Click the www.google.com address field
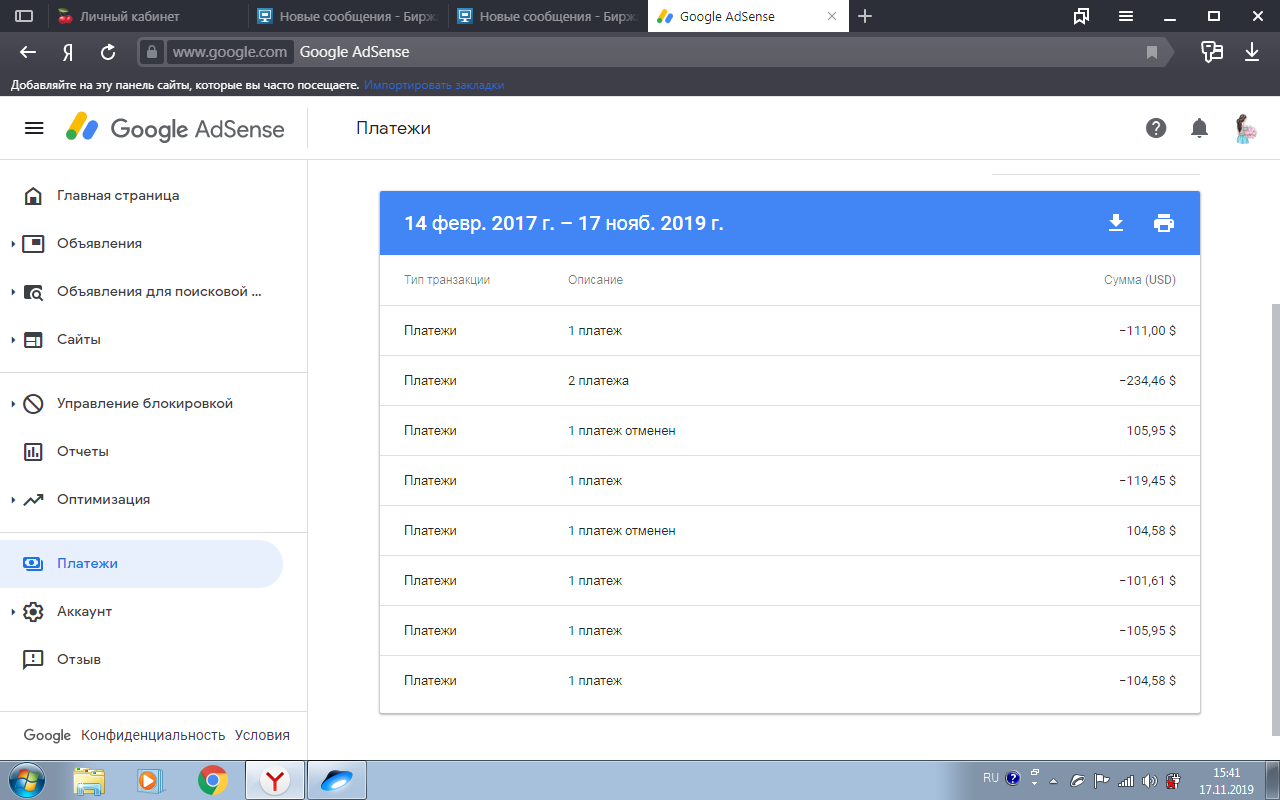Viewport: 1280px width, 800px height. pyautogui.click(x=230, y=52)
